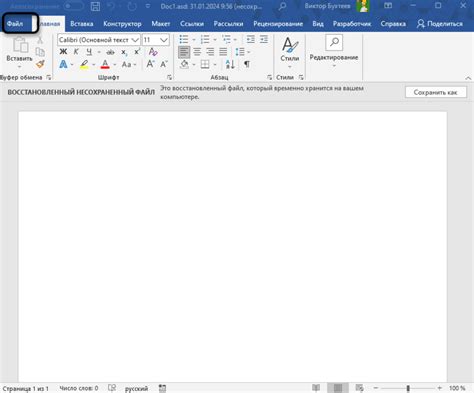474x393 pixels.
Task: Open the Файл tab
Action: click(15, 24)
